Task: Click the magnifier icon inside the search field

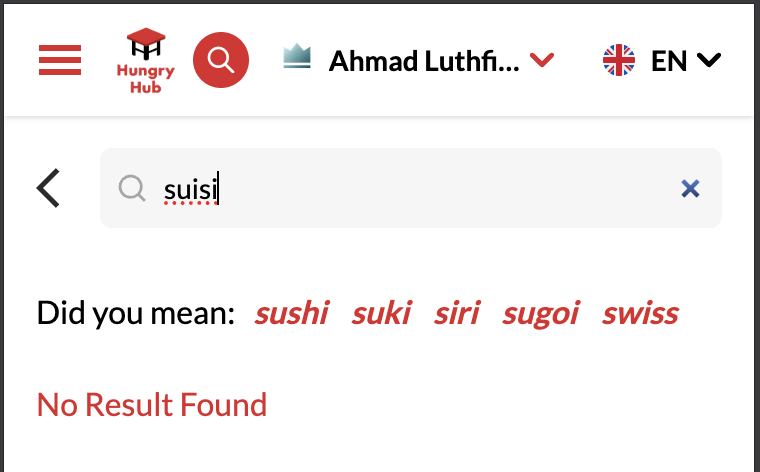Action: tap(132, 188)
